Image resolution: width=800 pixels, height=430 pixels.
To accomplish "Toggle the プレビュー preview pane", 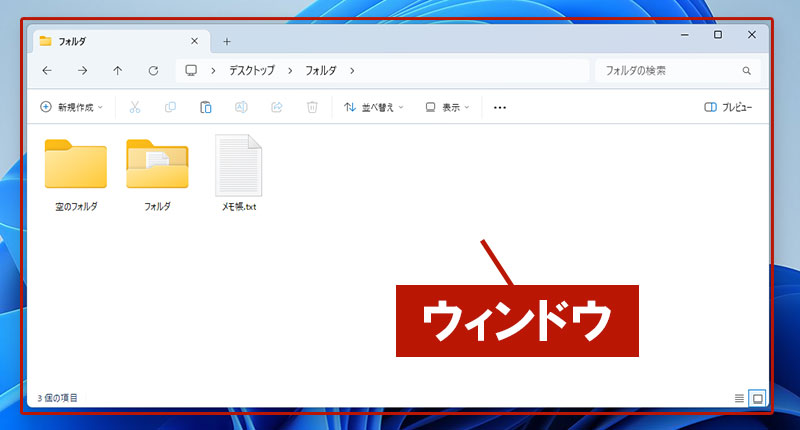I will pyautogui.click(x=728, y=107).
